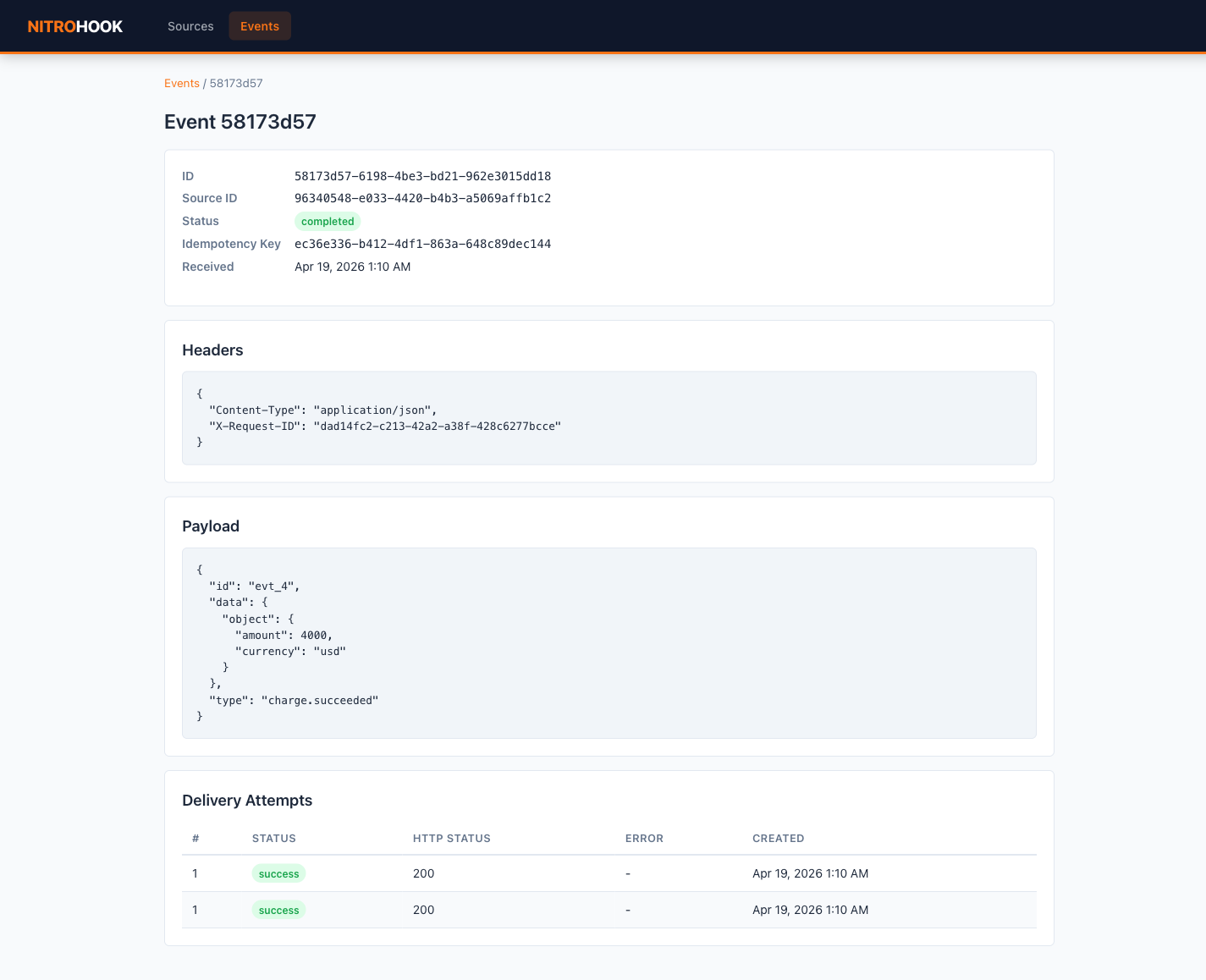Click the success badge in first attempt row
This screenshot has height=980, width=1206.
pyautogui.click(x=278, y=874)
